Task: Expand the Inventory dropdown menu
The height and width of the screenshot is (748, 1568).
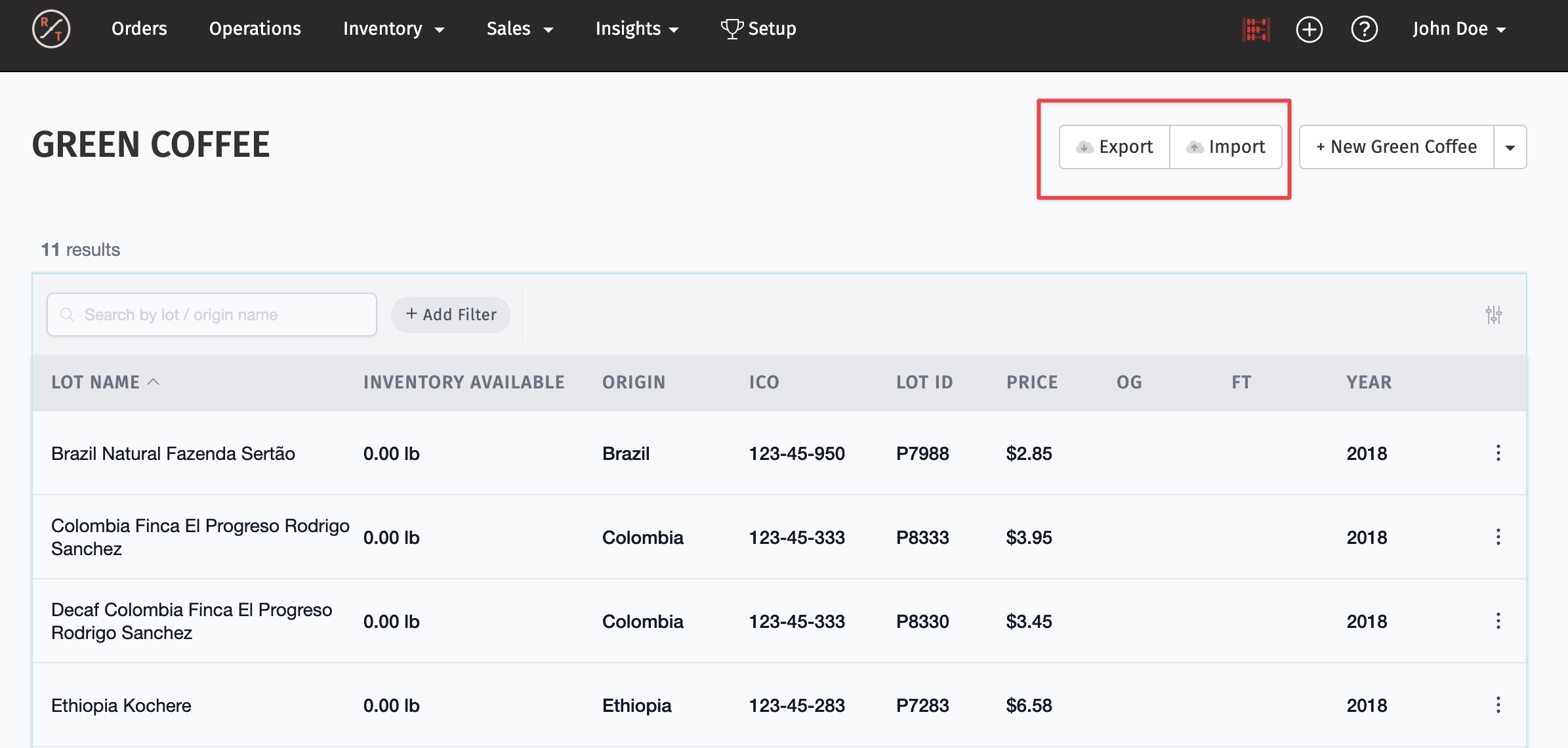Action: tap(394, 29)
